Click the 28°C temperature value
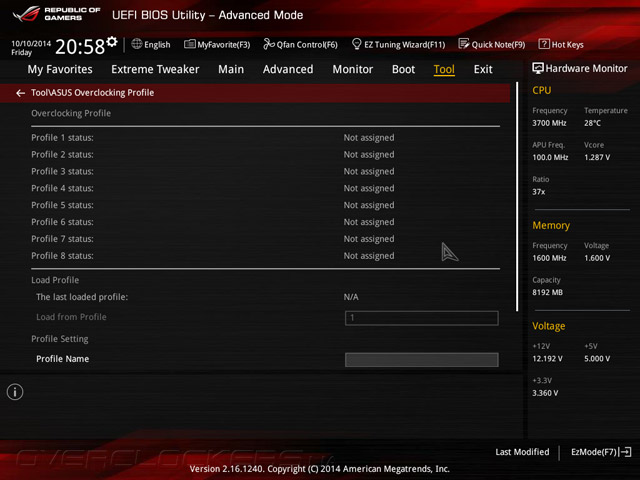This screenshot has width=640, height=480. 592,123
